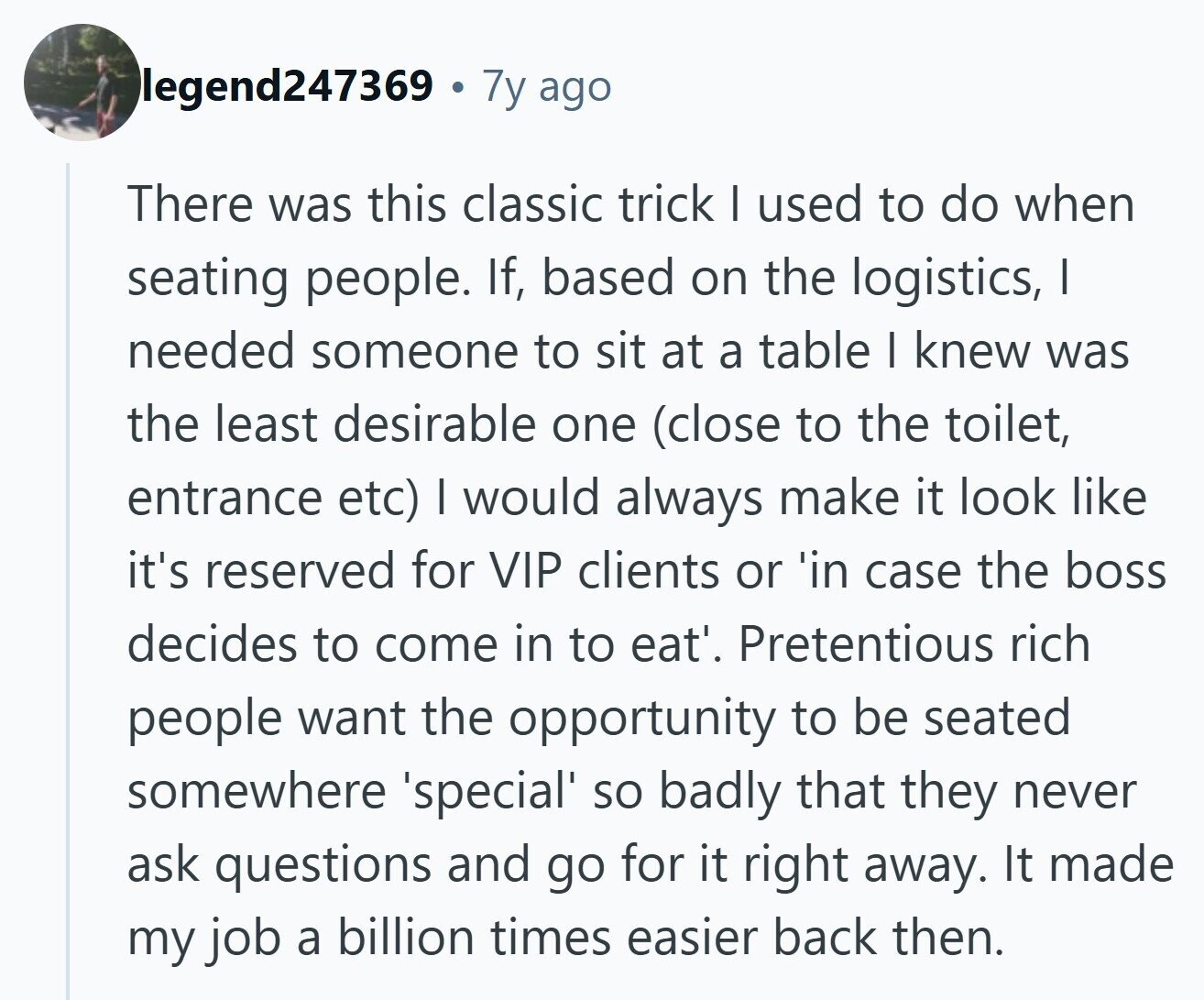
Task: Open the '7y ago' timestamp permalink
Action: (546, 86)
